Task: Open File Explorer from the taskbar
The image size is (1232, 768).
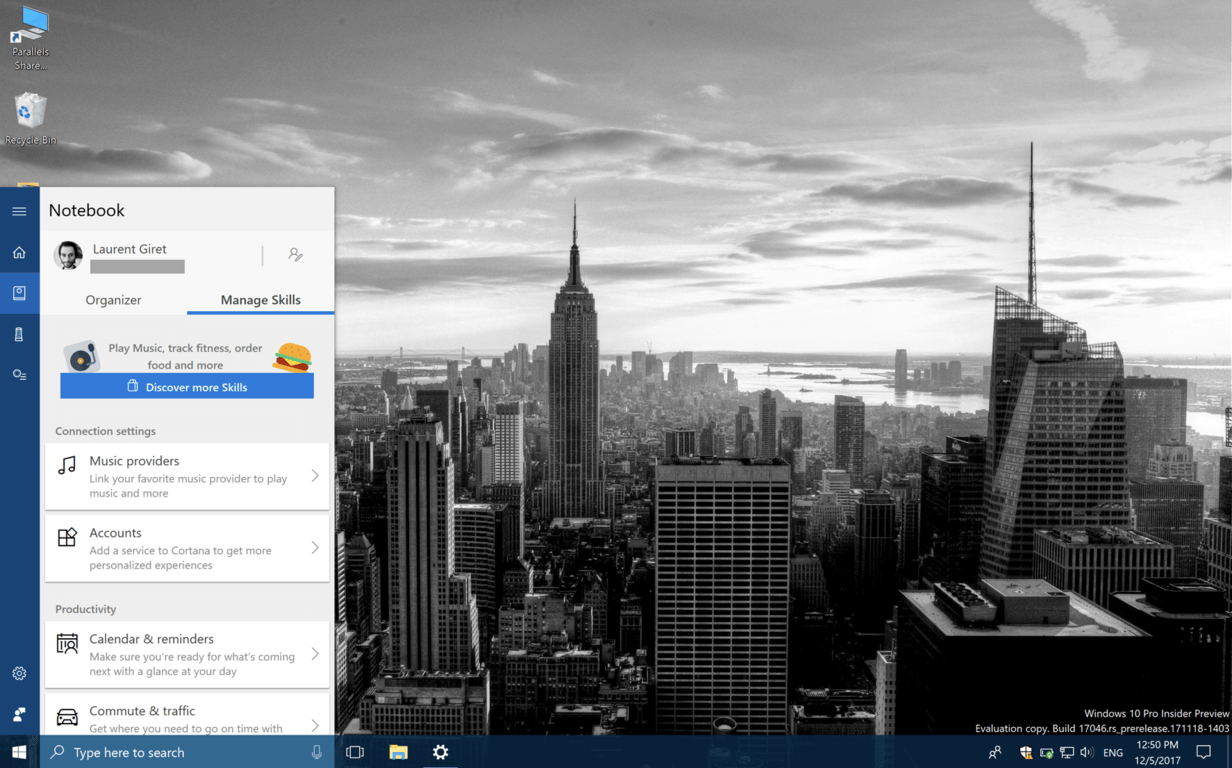Action: pyautogui.click(x=398, y=752)
